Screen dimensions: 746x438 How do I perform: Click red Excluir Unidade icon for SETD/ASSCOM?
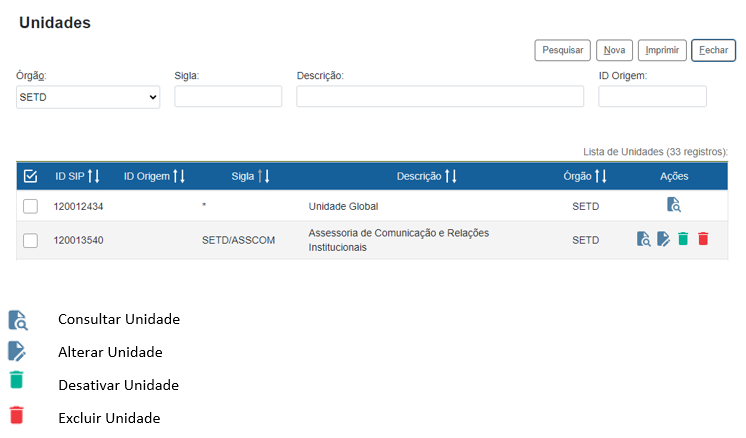point(703,239)
